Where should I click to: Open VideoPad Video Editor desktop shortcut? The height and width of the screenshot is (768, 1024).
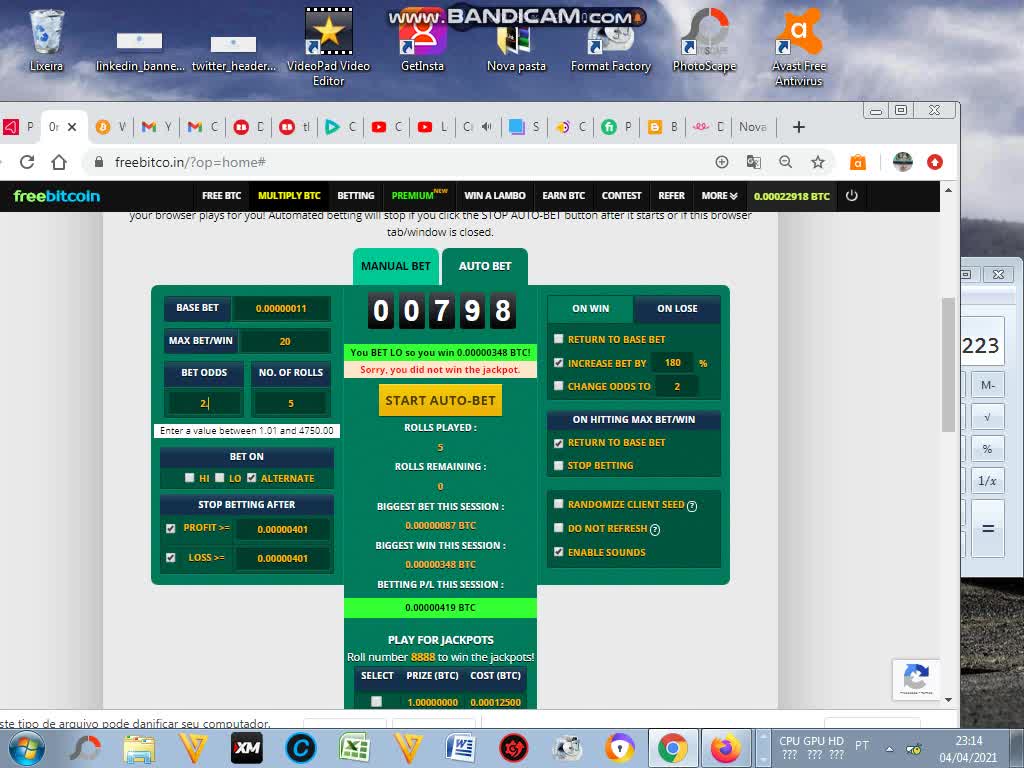(x=328, y=47)
